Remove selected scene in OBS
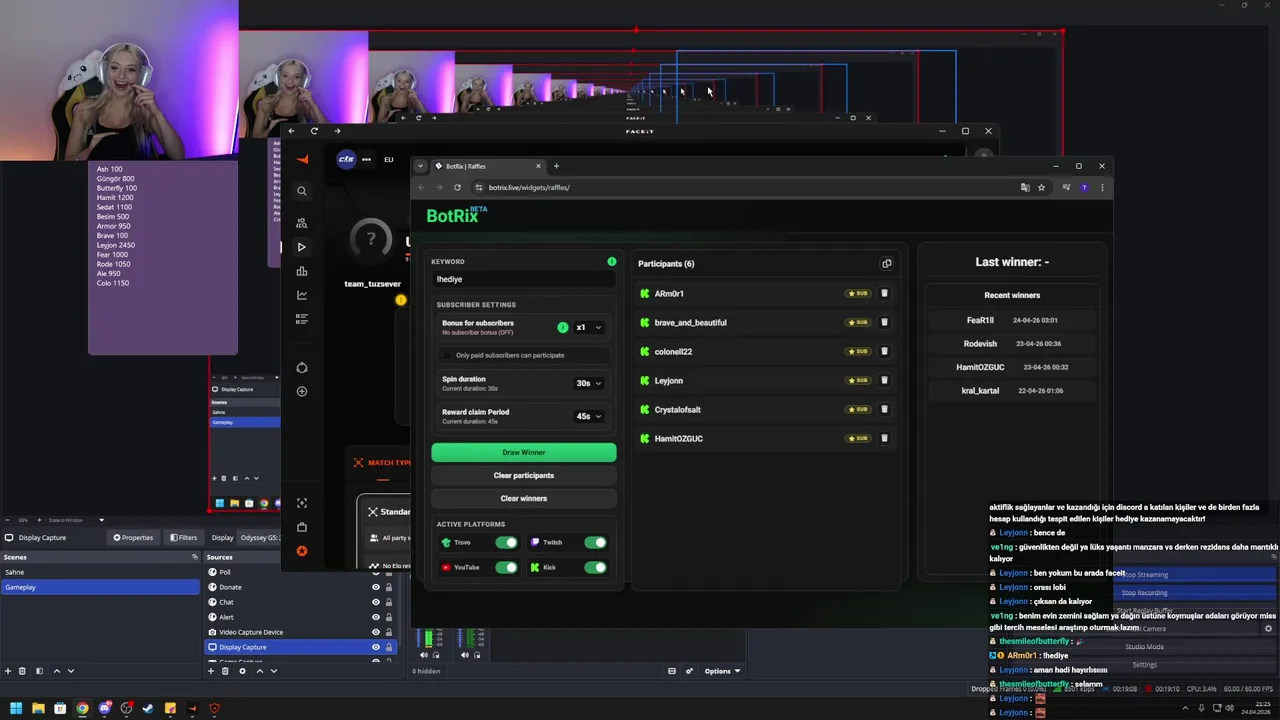 pos(23,671)
